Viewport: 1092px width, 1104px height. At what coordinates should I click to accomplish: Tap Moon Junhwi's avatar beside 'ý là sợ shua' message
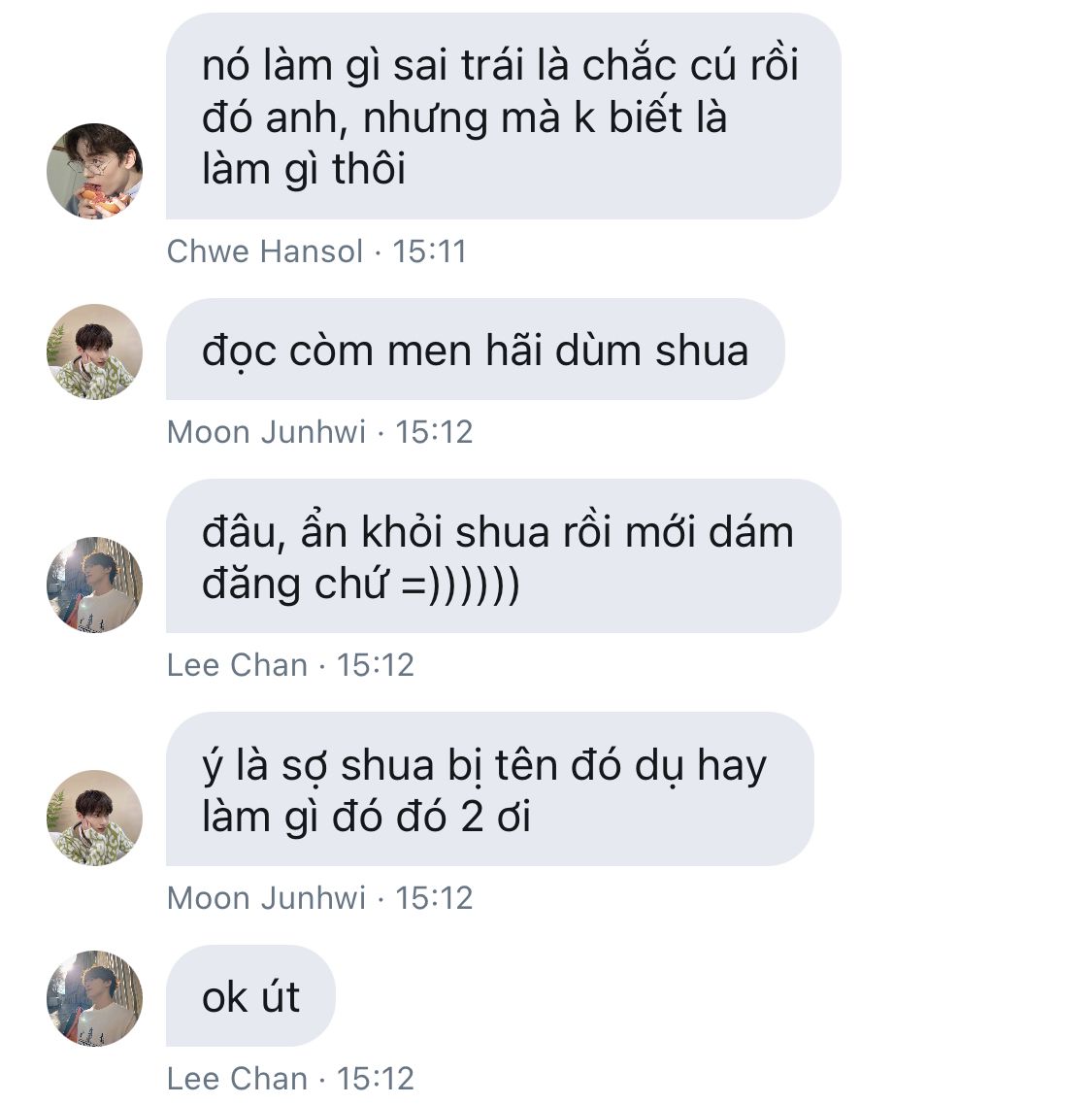[94, 818]
